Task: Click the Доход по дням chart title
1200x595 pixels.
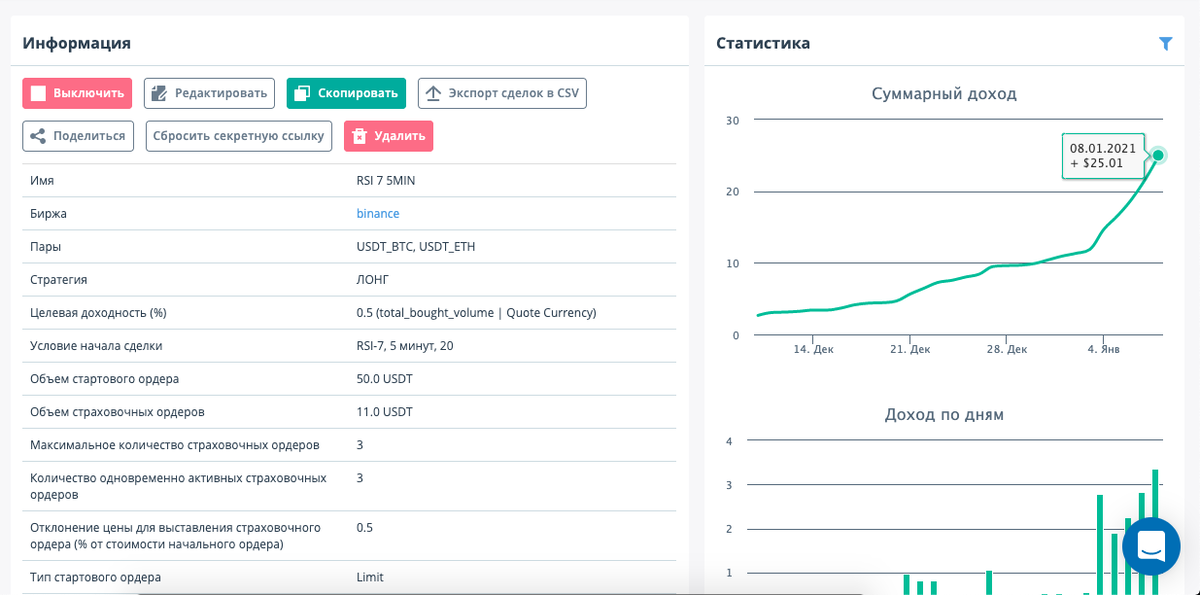Action: [x=944, y=414]
